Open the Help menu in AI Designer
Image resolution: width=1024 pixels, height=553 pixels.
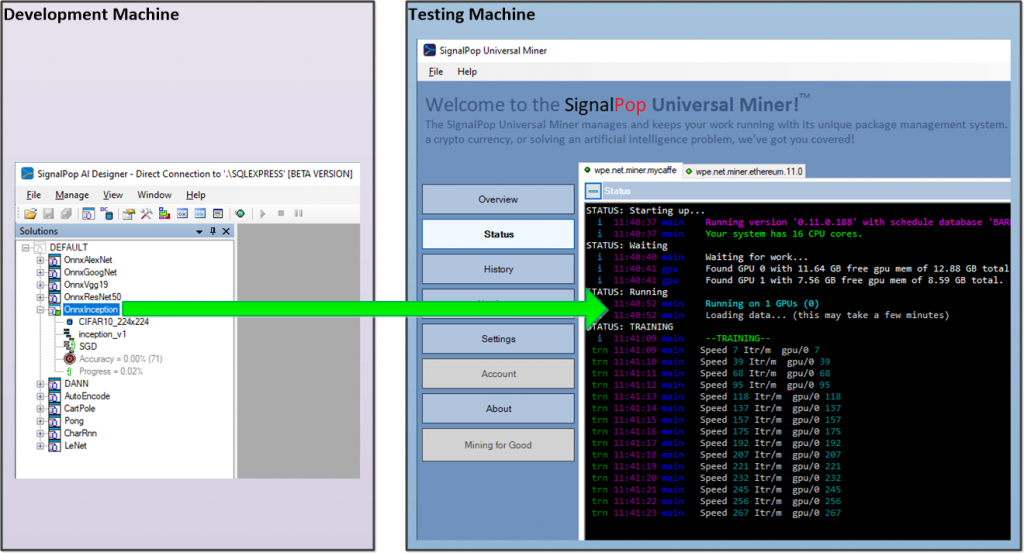(195, 195)
